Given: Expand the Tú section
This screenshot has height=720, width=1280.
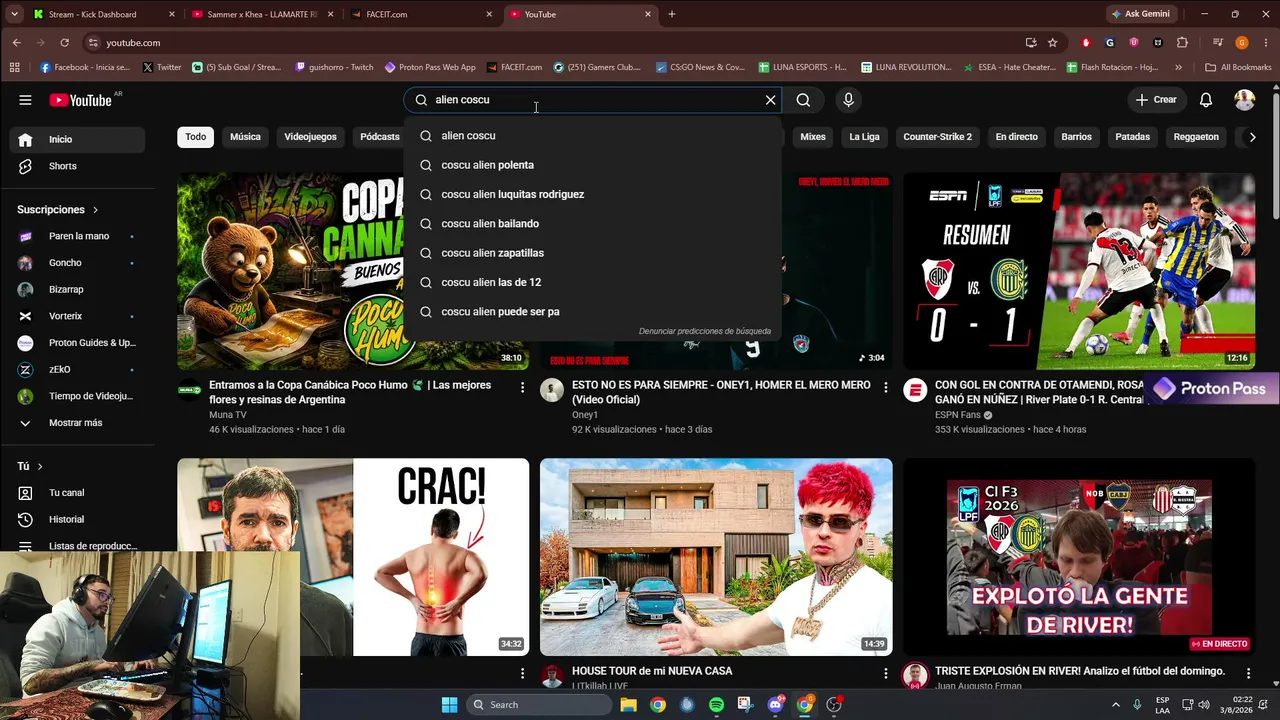Looking at the screenshot, I should [x=30, y=466].
